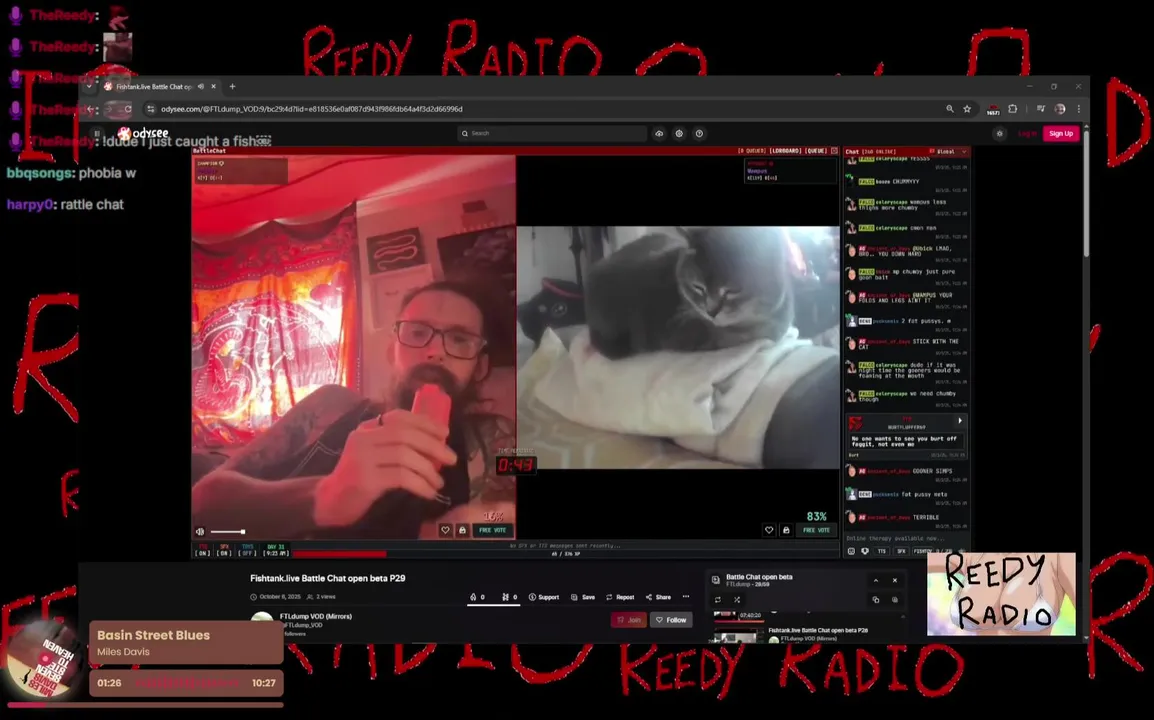Image resolution: width=1154 pixels, height=720 pixels.
Task: Toggle the SFX ON indicator below the video
Action: click(224, 550)
